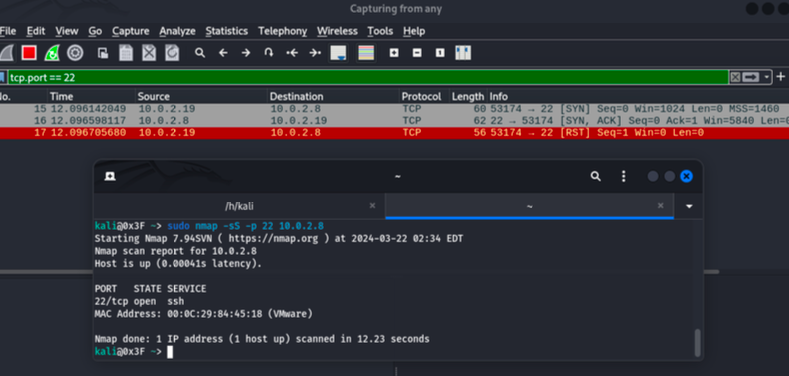Go forward in packet history

point(246,53)
